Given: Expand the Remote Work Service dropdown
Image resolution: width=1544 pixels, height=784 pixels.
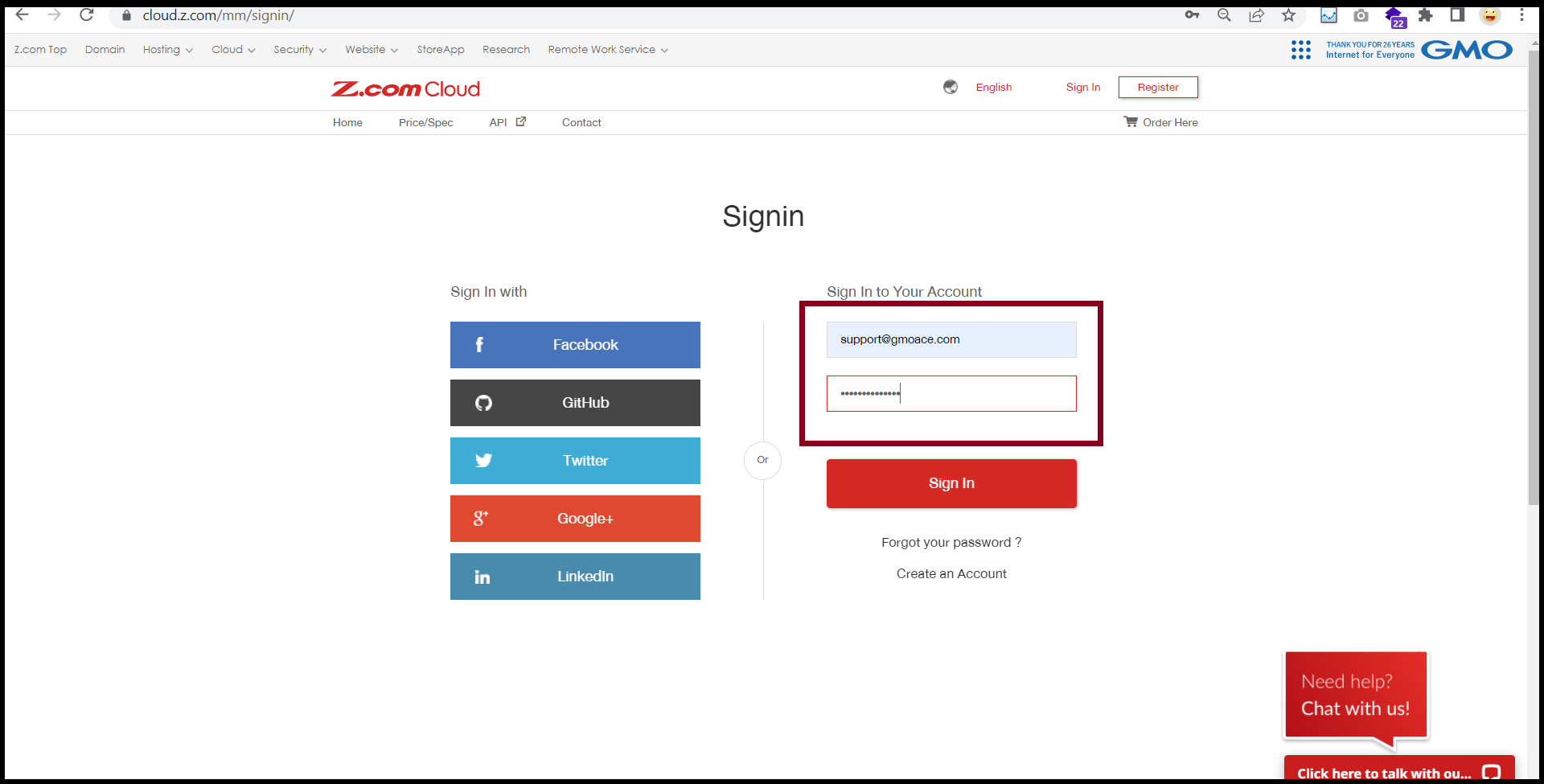Looking at the screenshot, I should (608, 50).
